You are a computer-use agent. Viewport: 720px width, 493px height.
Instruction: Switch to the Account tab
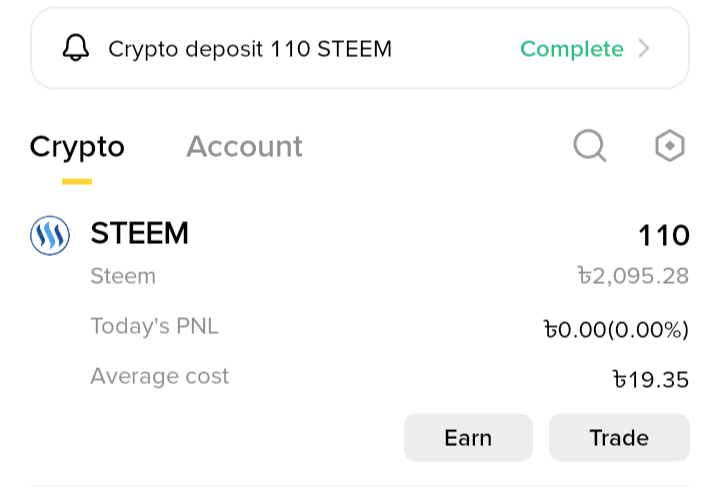pos(244,146)
